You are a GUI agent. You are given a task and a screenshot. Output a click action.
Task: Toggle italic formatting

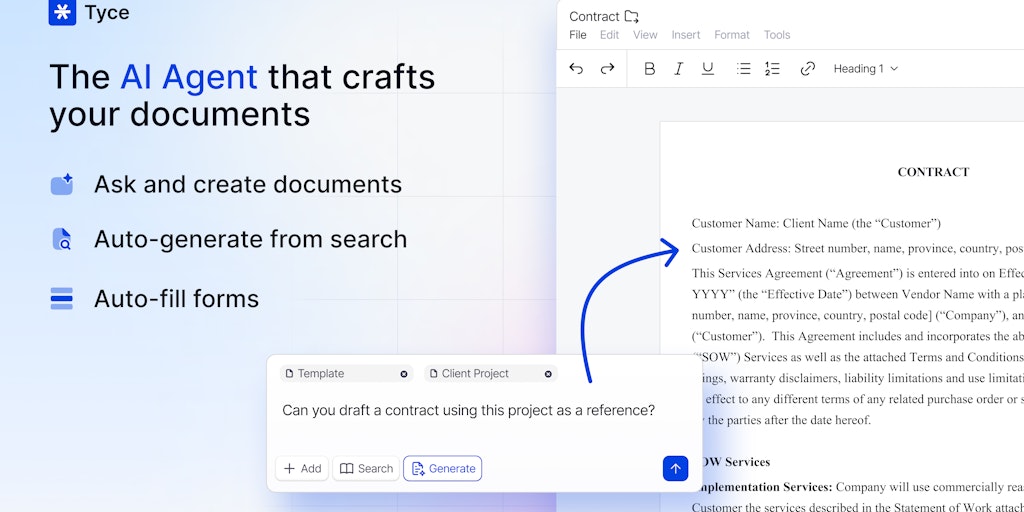[x=679, y=69]
